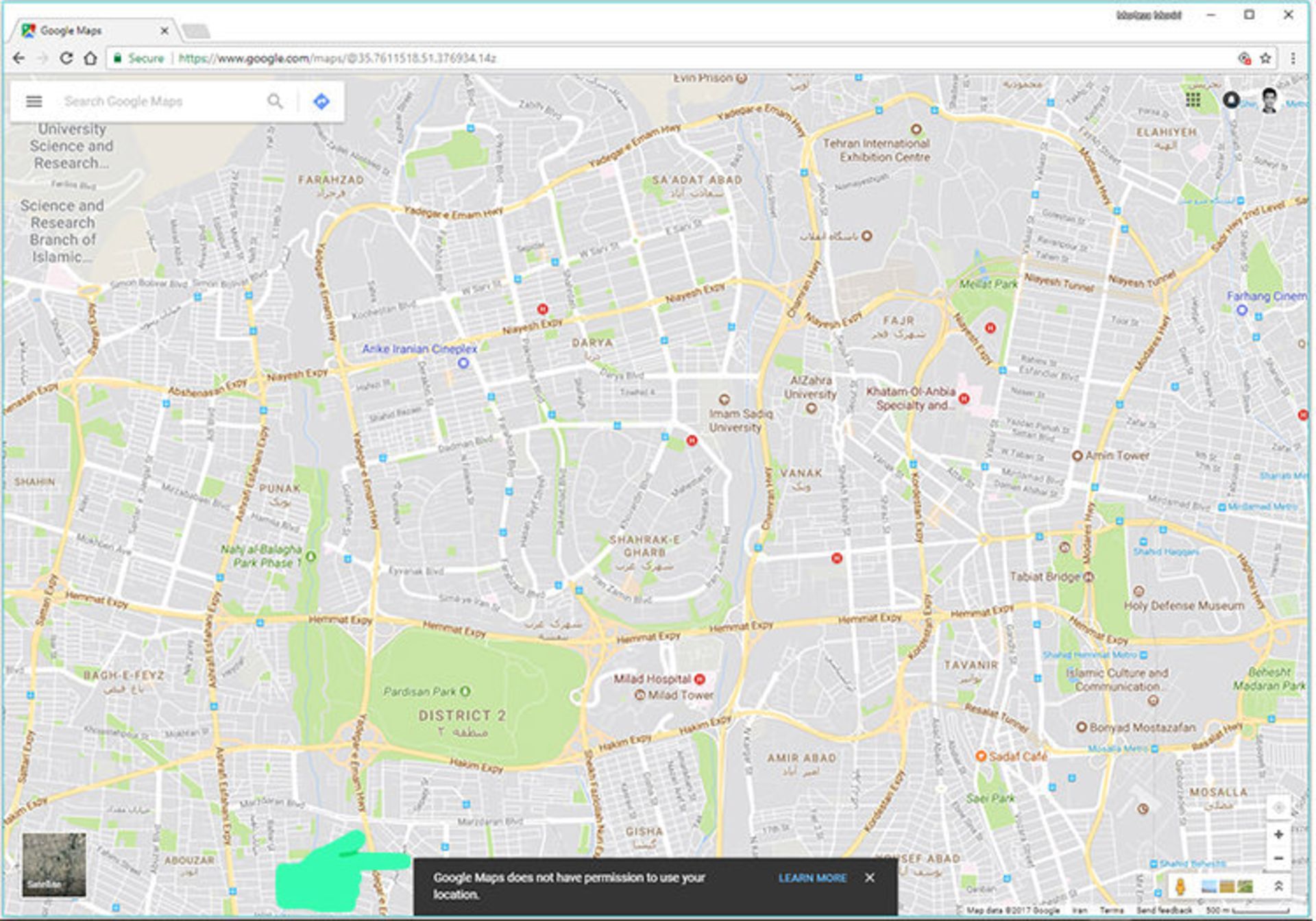Select the Holy Defense Museum marker

pos(1138,591)
